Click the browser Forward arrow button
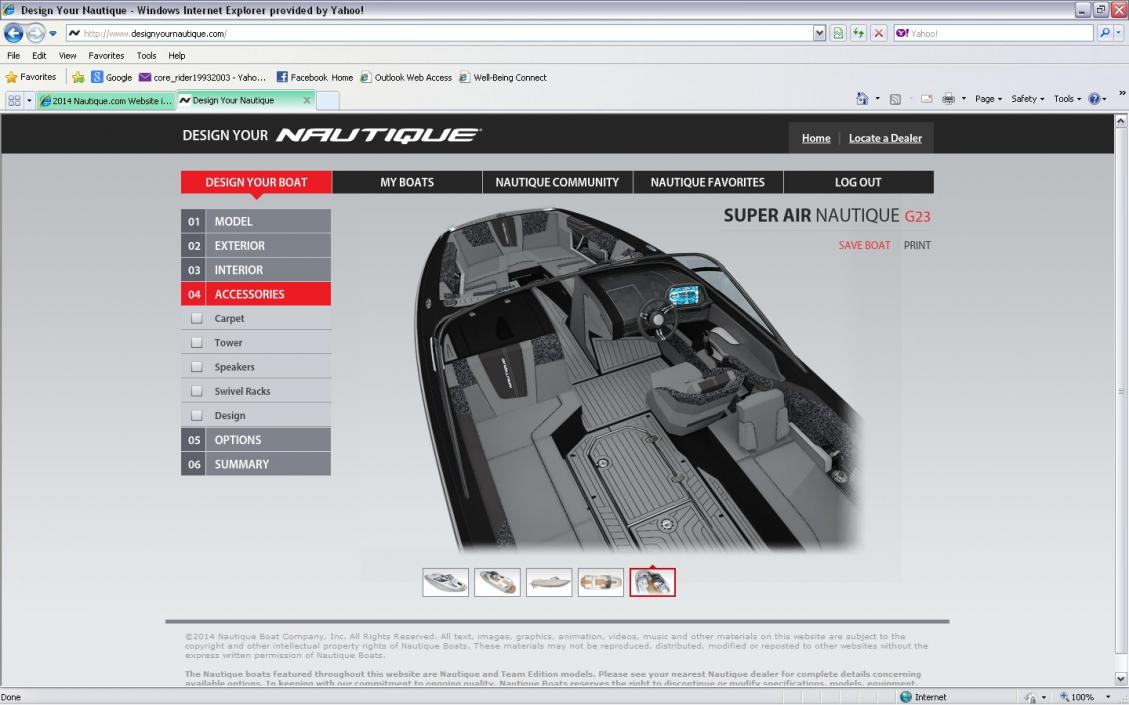The width and height of the screenshot is (1129, 705). [x=35, y=33]
